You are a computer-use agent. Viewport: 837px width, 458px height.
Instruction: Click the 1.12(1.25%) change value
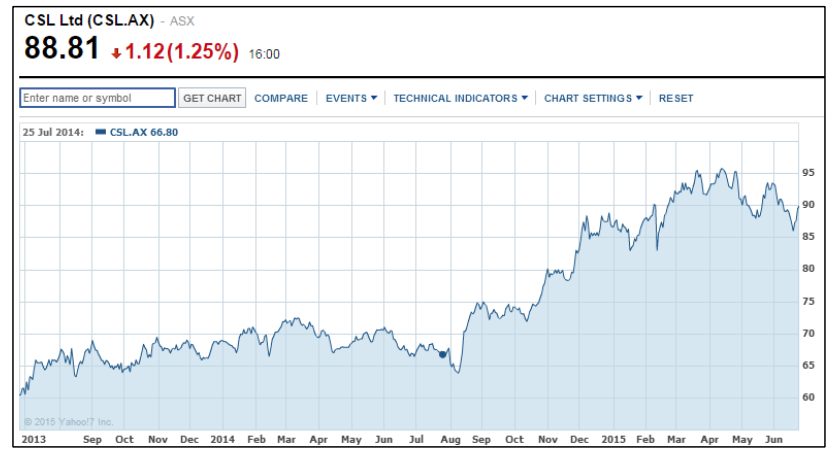click(x=181, y=52)
